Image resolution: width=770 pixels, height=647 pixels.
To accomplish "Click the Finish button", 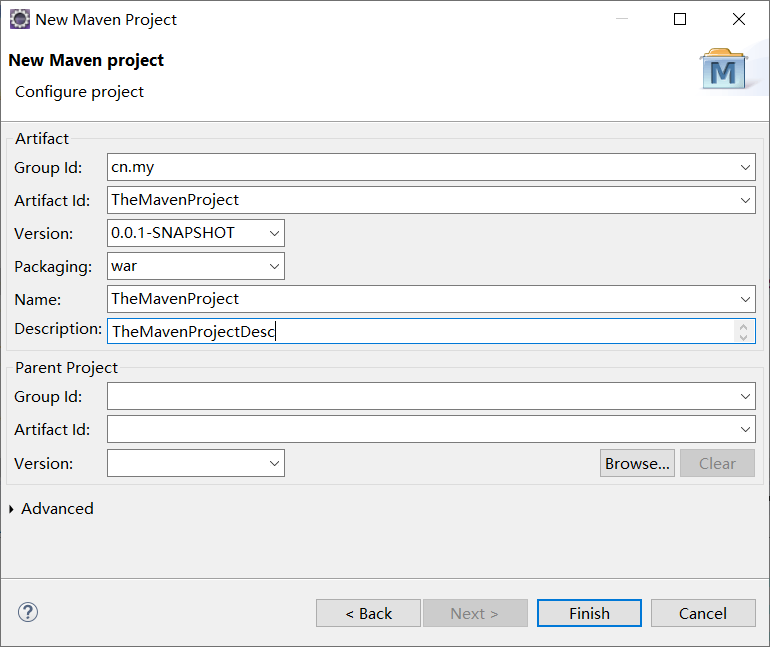I will 589,613.
